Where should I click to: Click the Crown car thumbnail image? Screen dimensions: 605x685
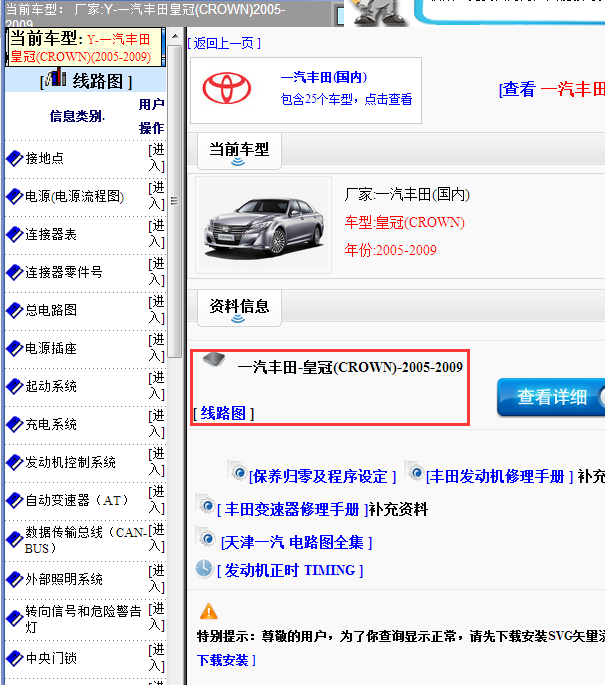(263, 225)
